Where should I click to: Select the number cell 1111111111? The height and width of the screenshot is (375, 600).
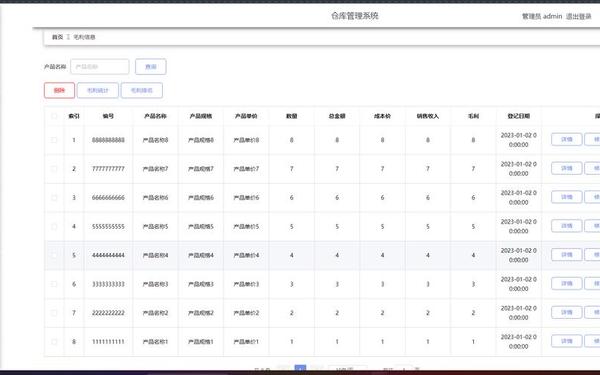[108, 342]
